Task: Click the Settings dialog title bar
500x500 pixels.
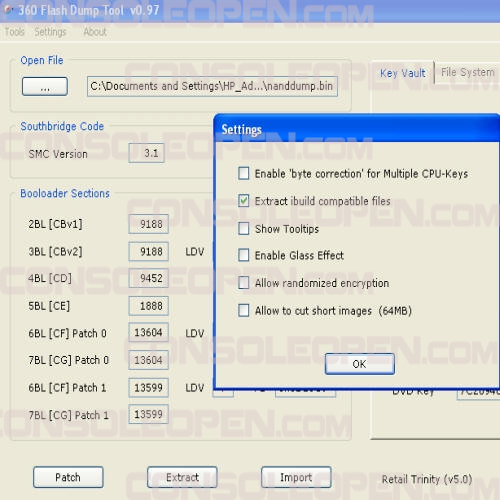Action: [x=357, y=129]
